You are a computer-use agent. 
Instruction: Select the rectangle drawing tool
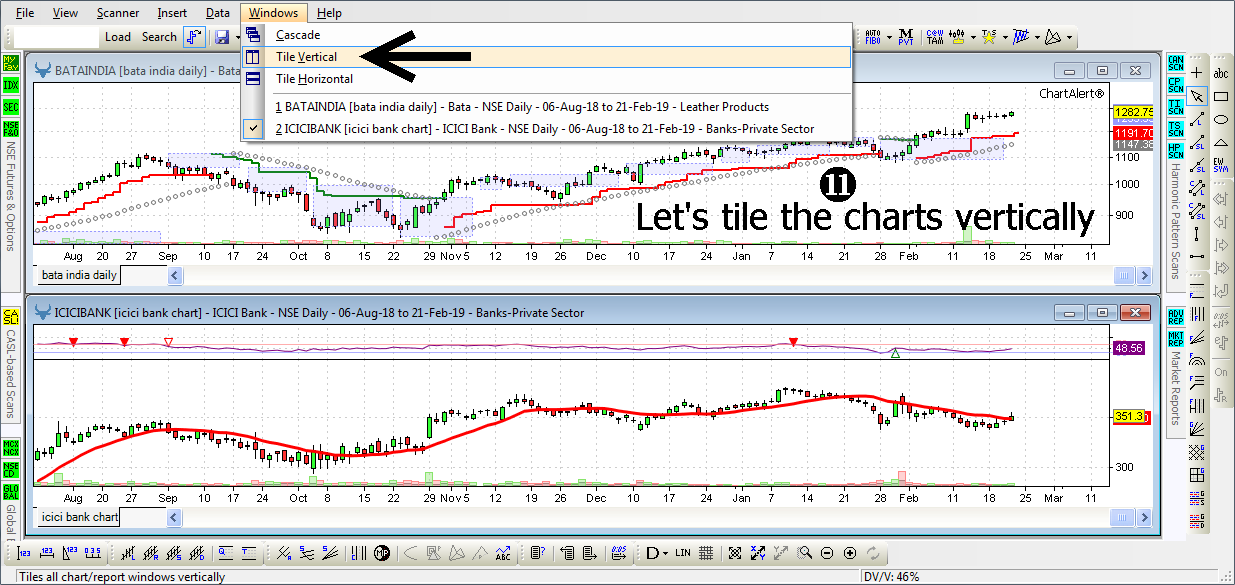click(1221, 96)
